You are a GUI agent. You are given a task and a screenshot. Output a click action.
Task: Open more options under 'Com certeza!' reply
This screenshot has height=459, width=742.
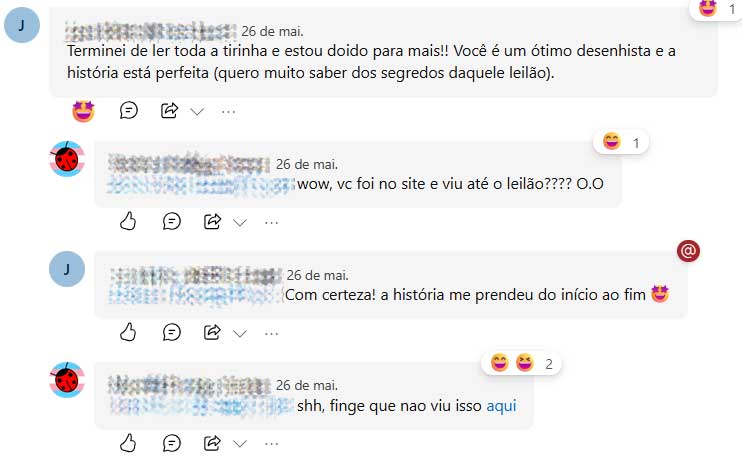[272, 334]
